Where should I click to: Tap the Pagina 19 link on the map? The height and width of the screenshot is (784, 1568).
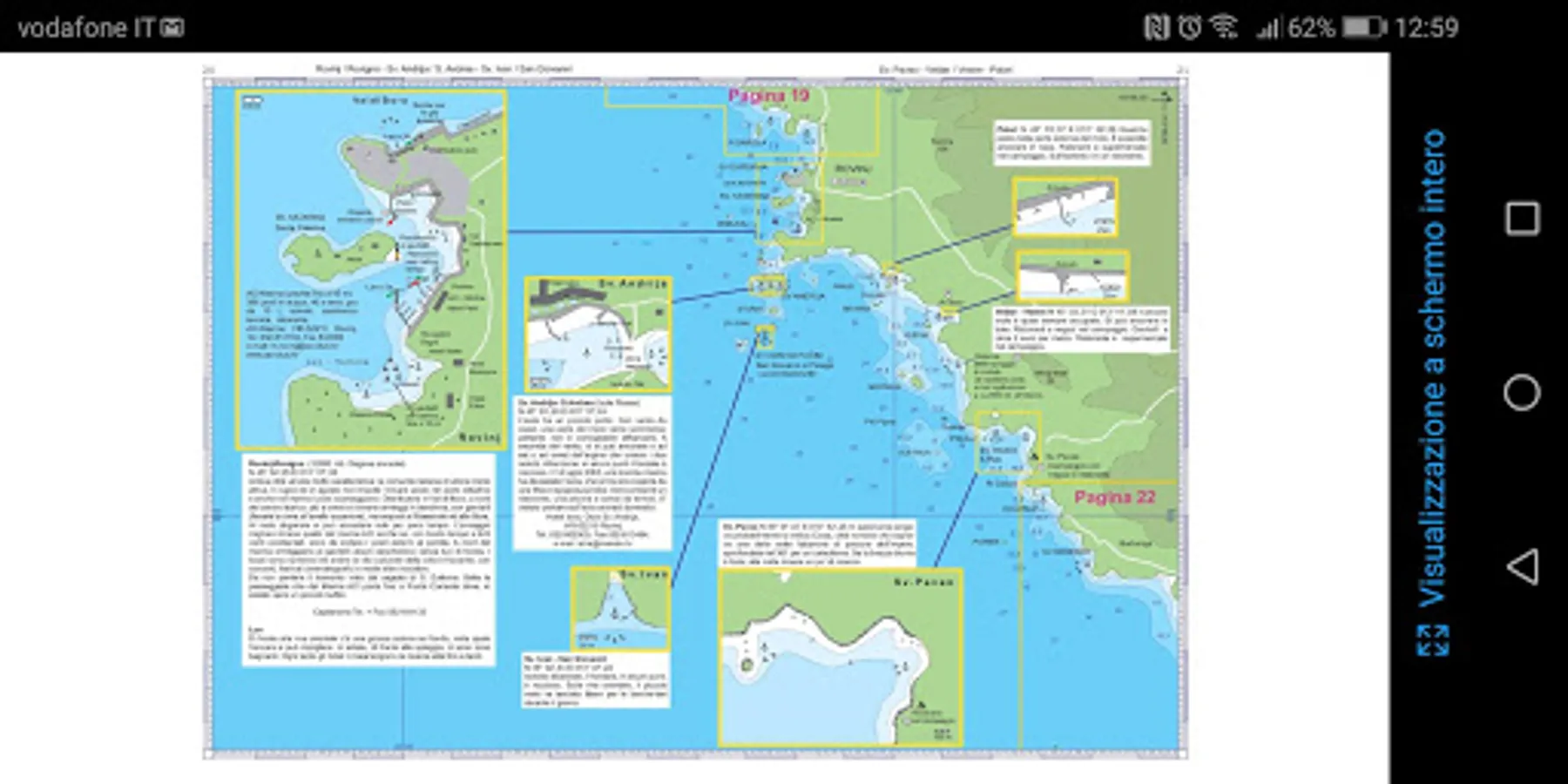(768, 96)
